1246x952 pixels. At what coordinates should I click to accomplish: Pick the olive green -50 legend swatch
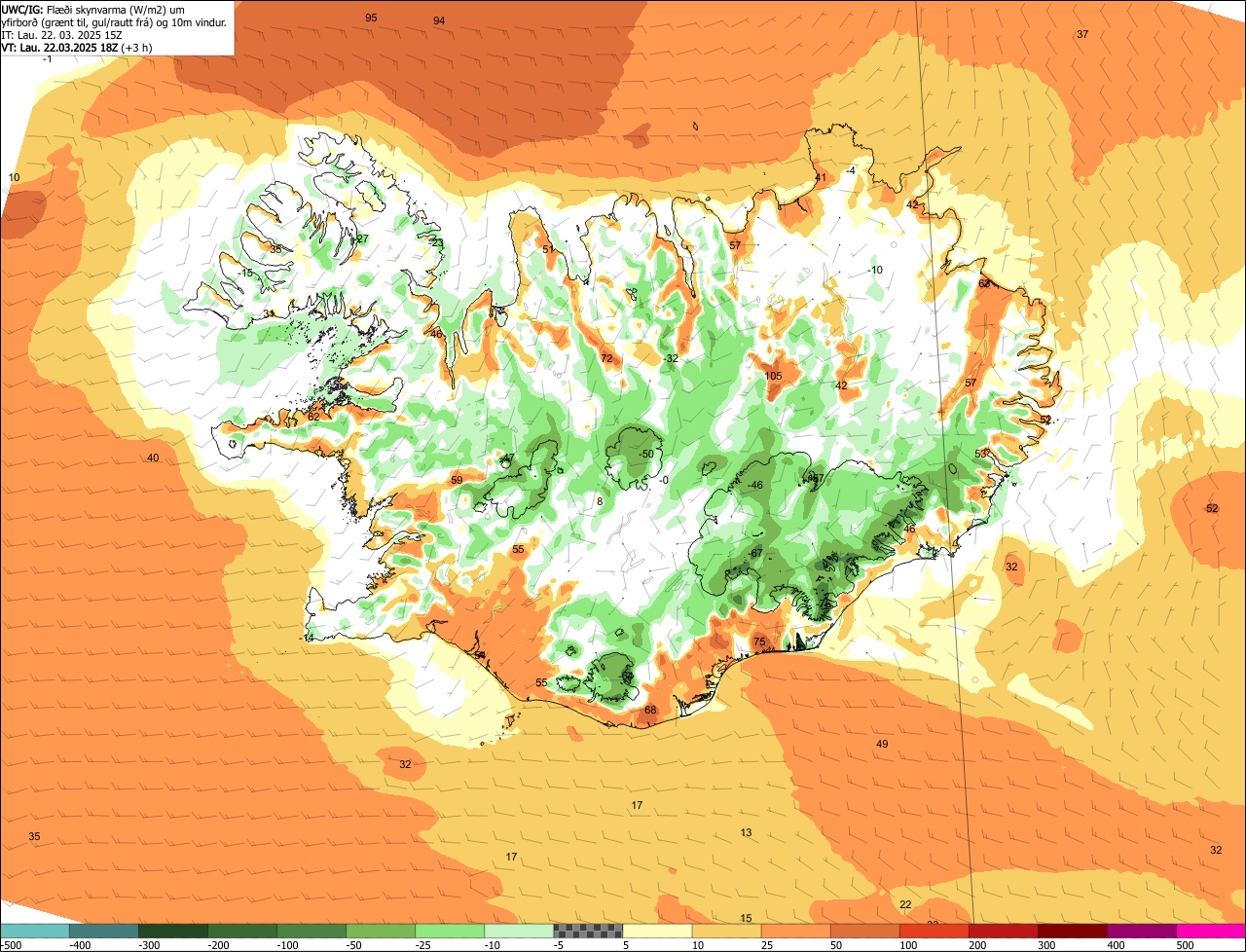(x=381, y=931)
